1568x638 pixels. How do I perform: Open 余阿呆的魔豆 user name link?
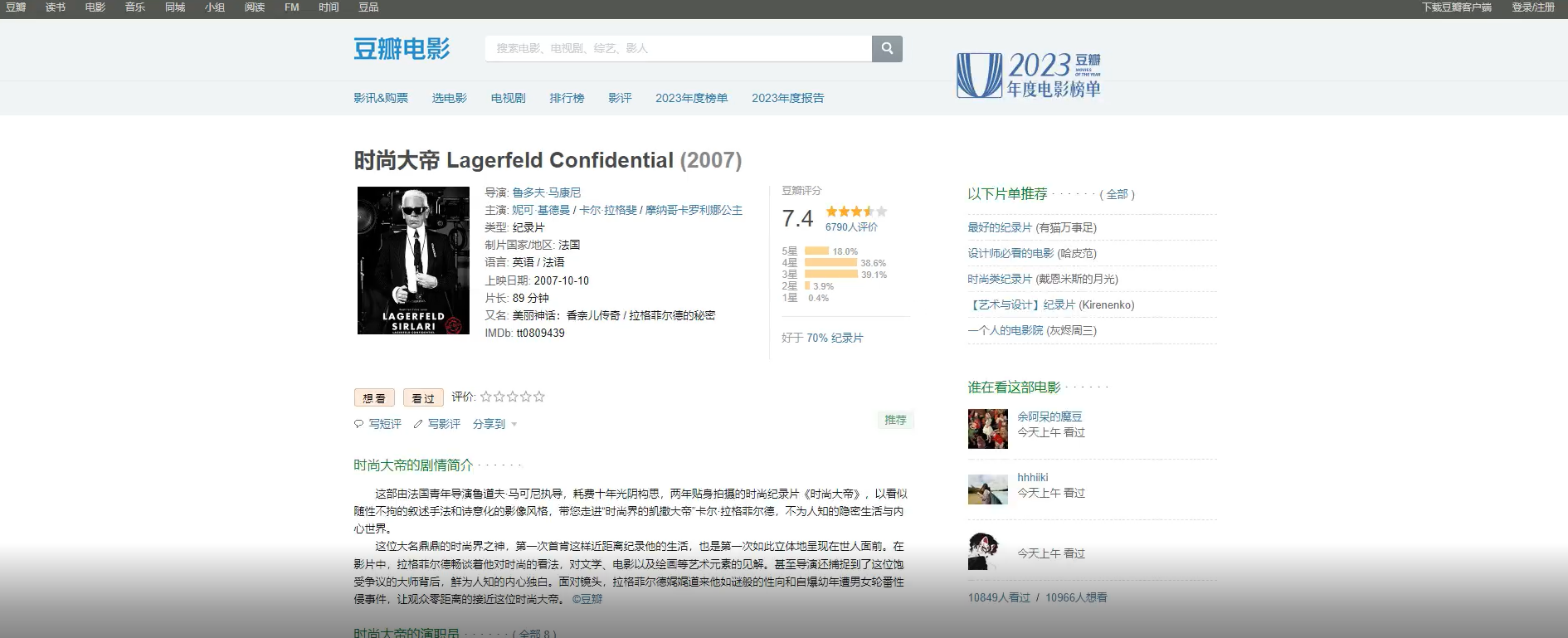pos(1049,416)
